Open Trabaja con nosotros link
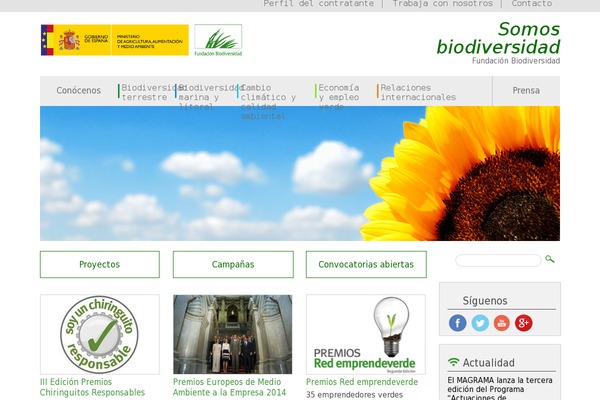The image size is (600, 400). [x=443, y=3]
